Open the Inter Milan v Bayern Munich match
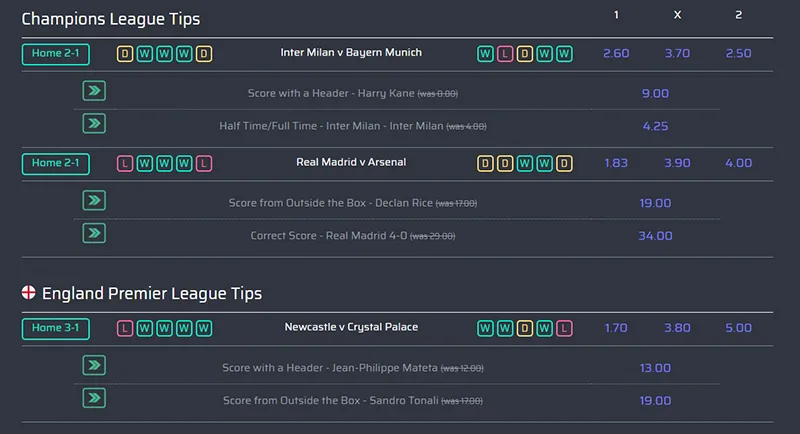The height and width of the screenshot is (434, 800). [x=350, y=53]
